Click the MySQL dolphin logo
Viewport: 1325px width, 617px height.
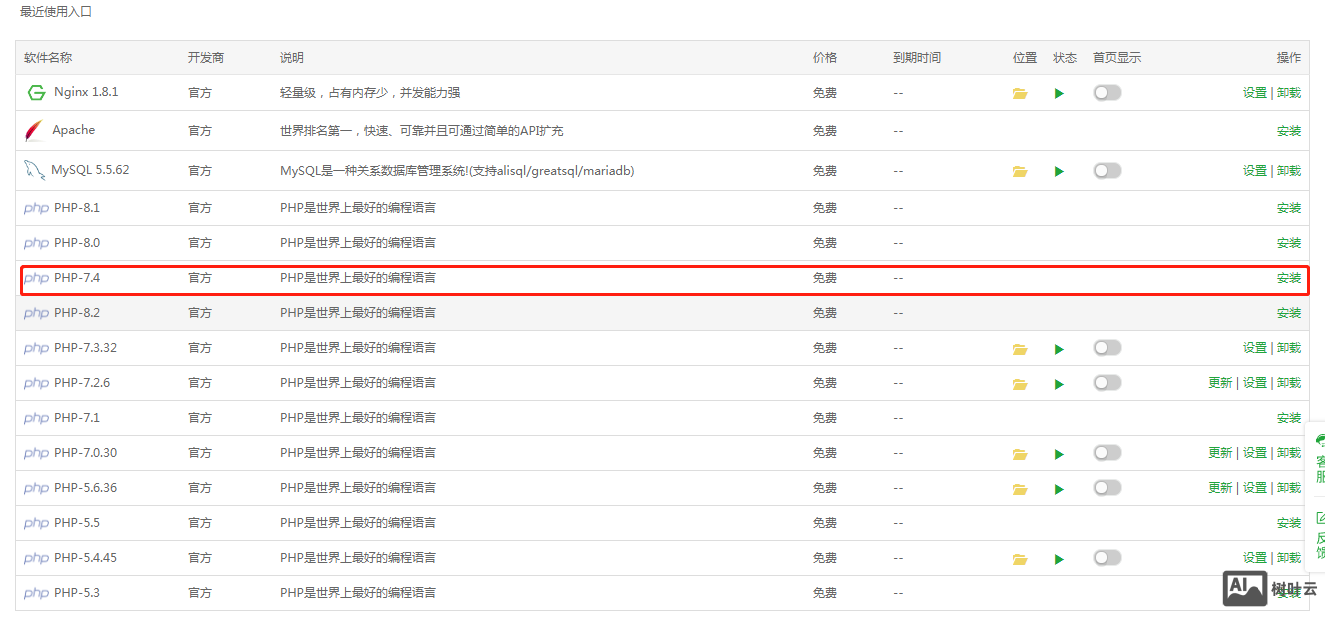coord(33,170)
